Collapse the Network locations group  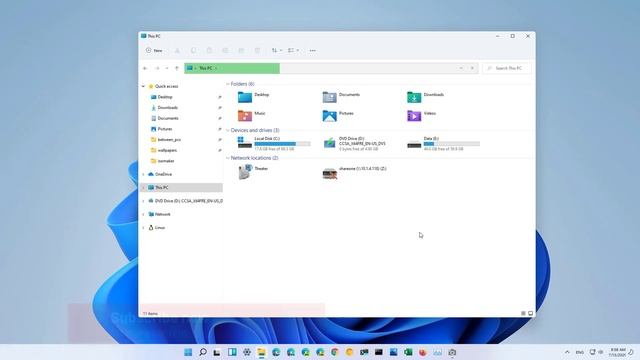click(x=228, y=158)
